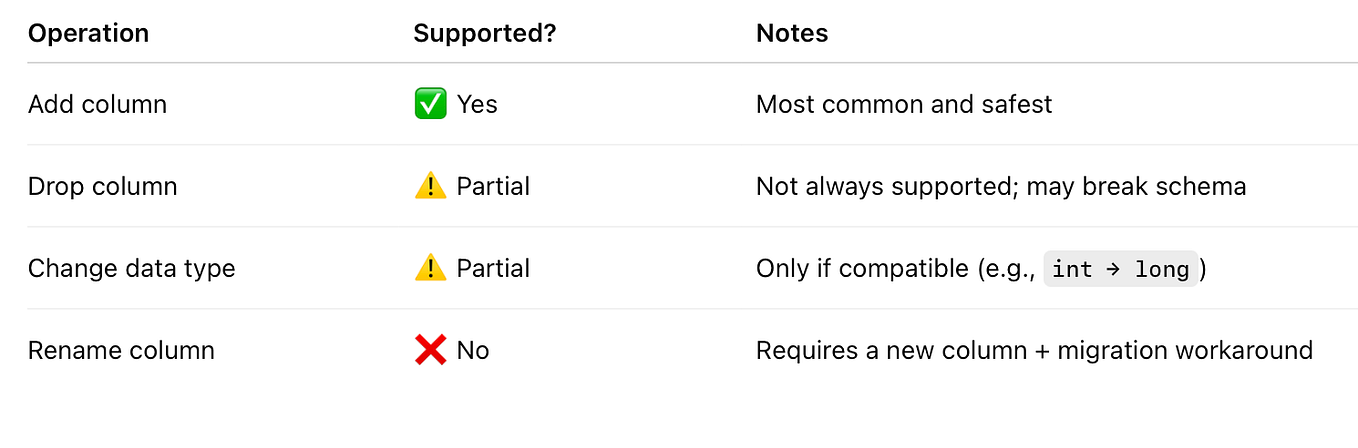Click the Operation column header
Screen dimensions: 1358x448
click(x=88, y=33)
